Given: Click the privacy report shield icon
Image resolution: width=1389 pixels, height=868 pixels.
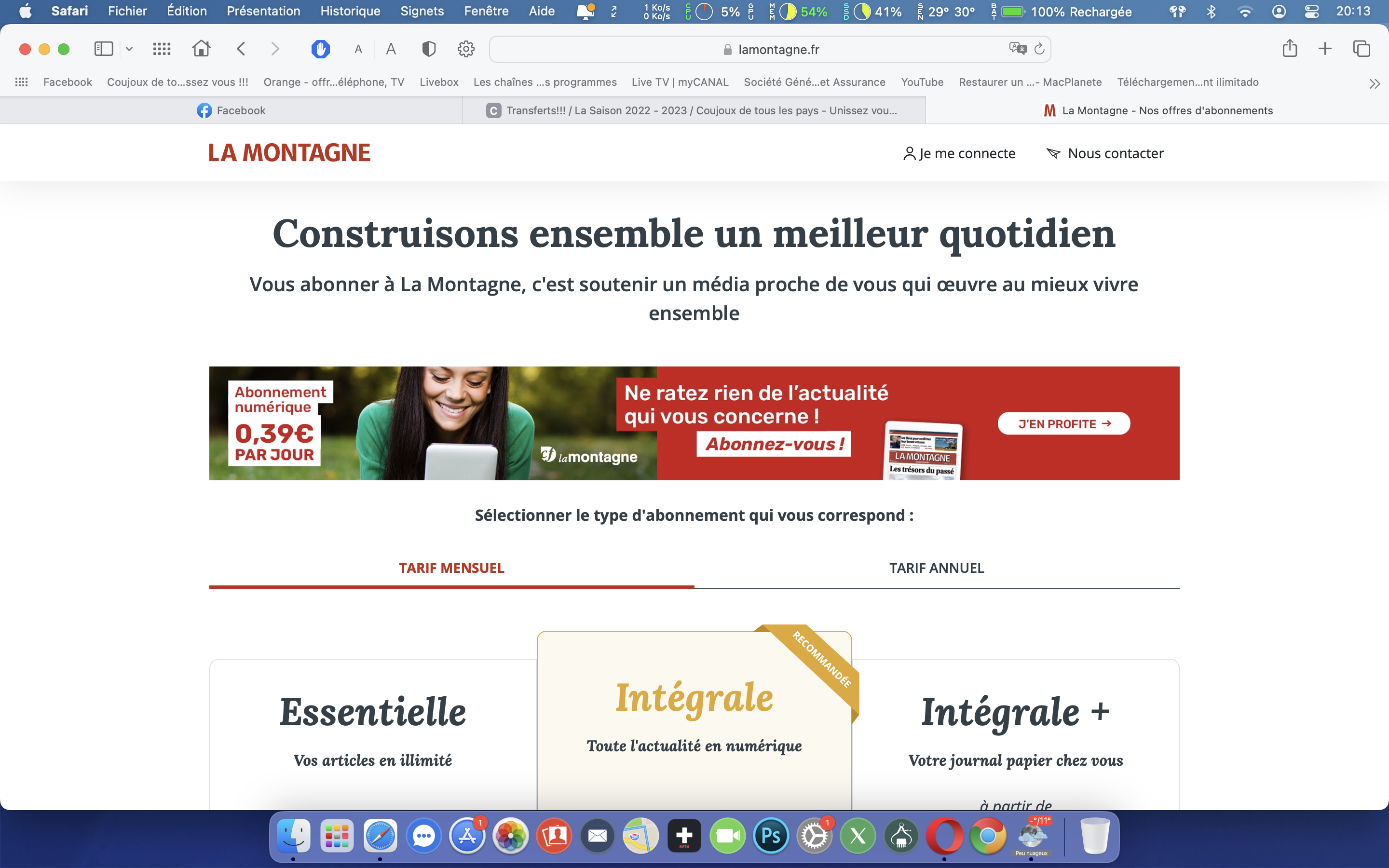Looking at the screenshot, I should pos(428,49).
